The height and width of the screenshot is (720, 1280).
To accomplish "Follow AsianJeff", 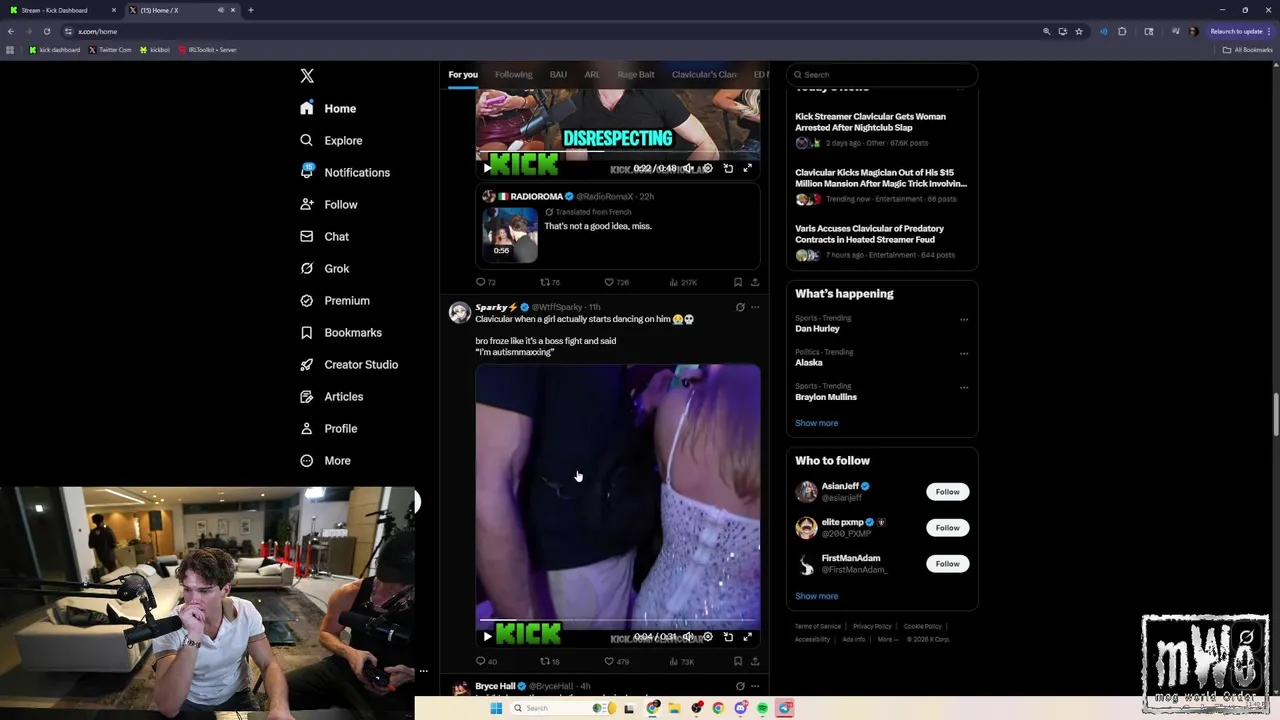I will point(947,492).
